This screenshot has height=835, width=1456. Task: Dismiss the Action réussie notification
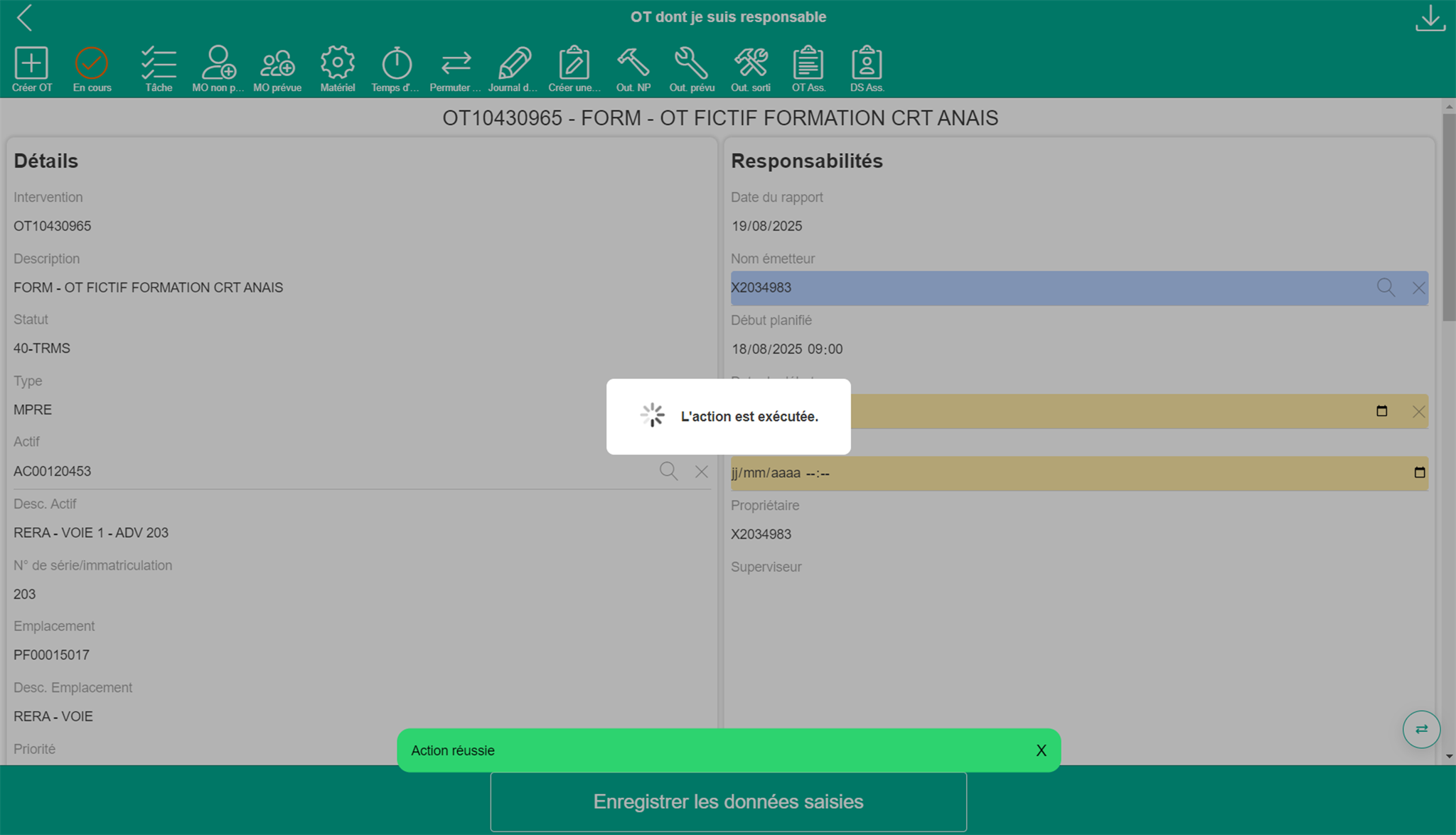1041,750
